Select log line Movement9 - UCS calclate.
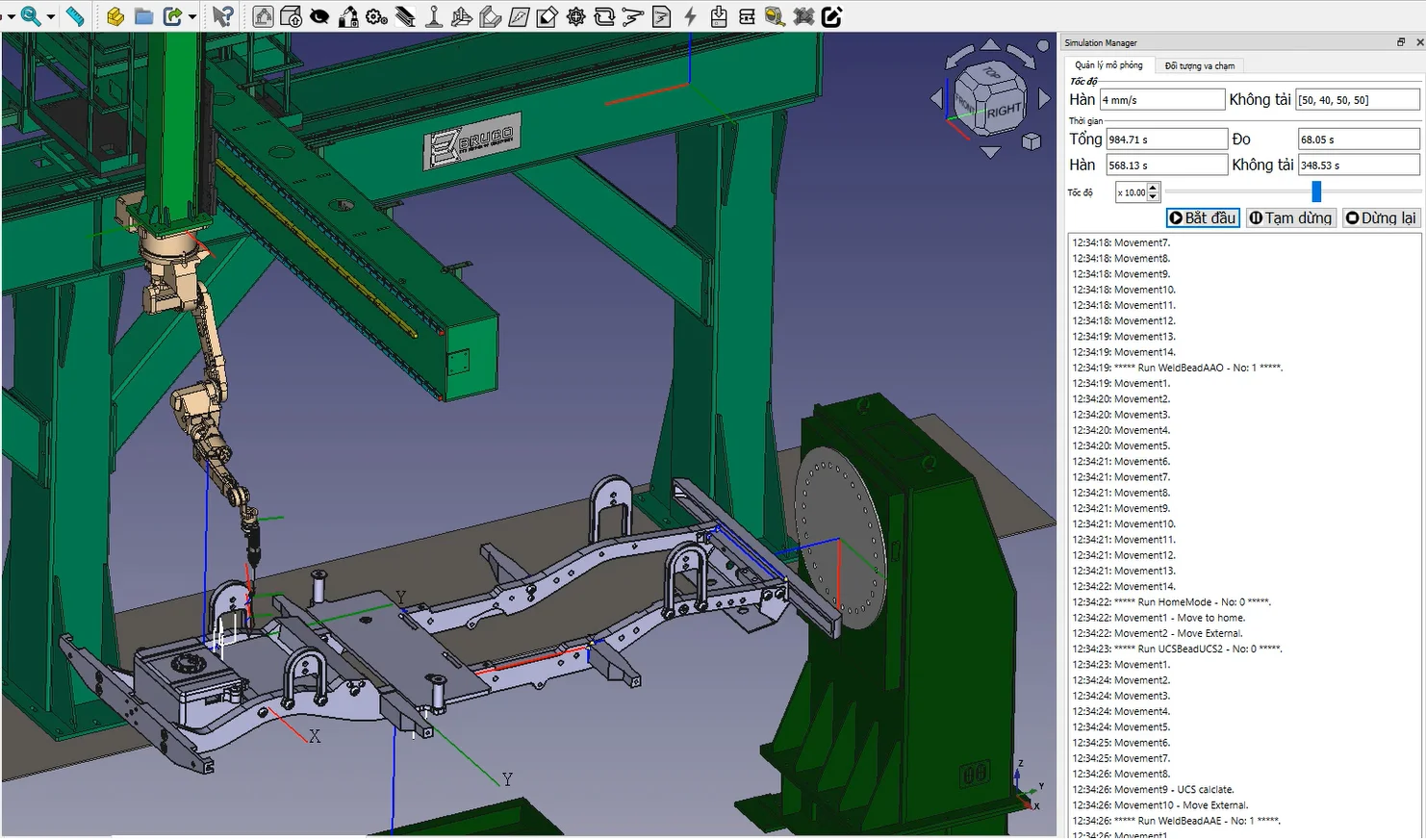Image resolution: width=1426 pixels, height=840 pixels. 1153,789
